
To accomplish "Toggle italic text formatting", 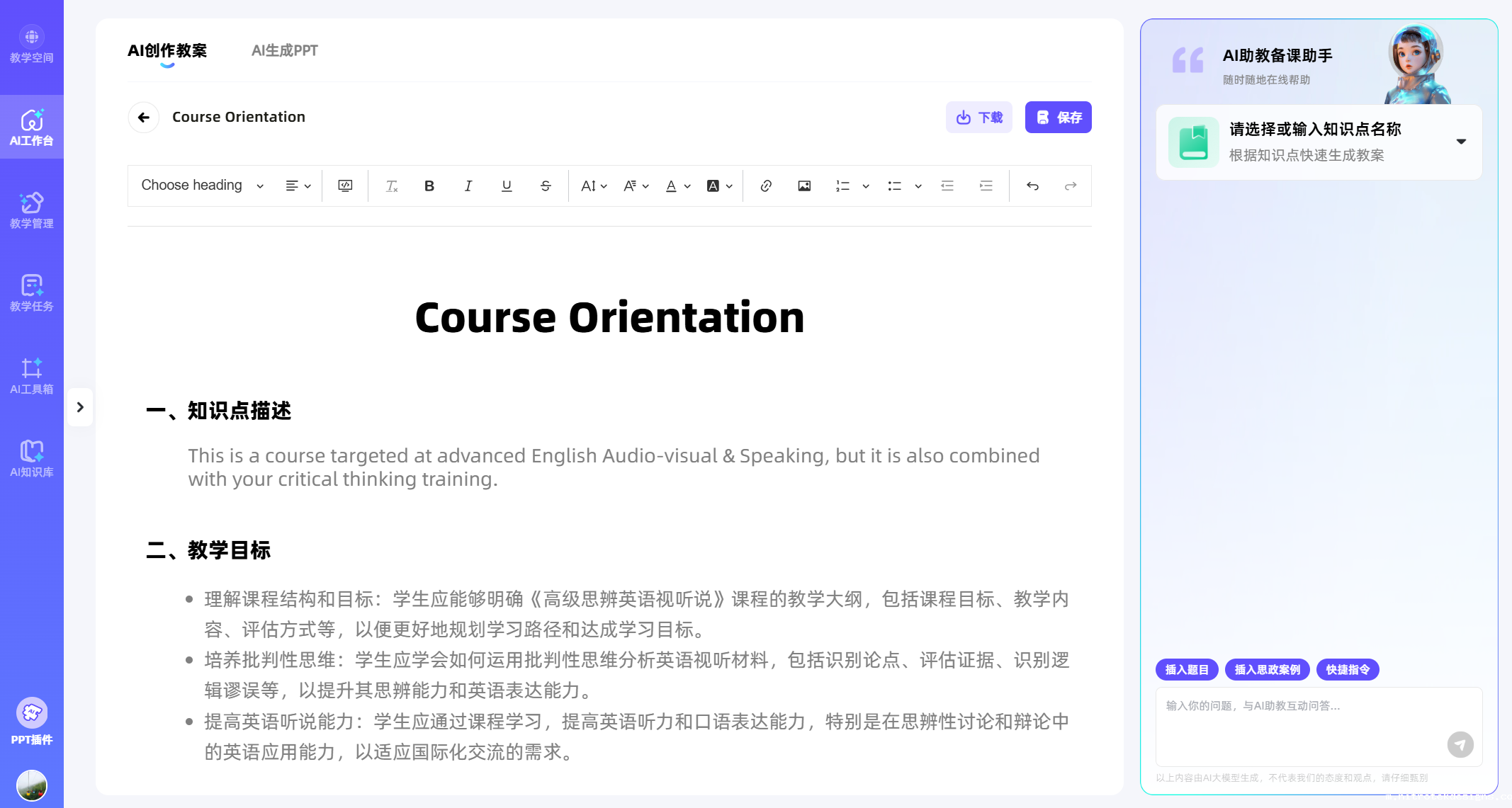I will tap(468, 186).
